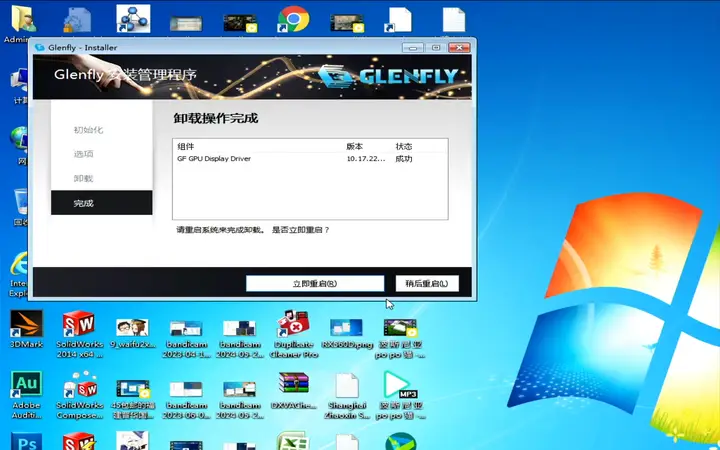Select the Network globe desktop icon

19,145
